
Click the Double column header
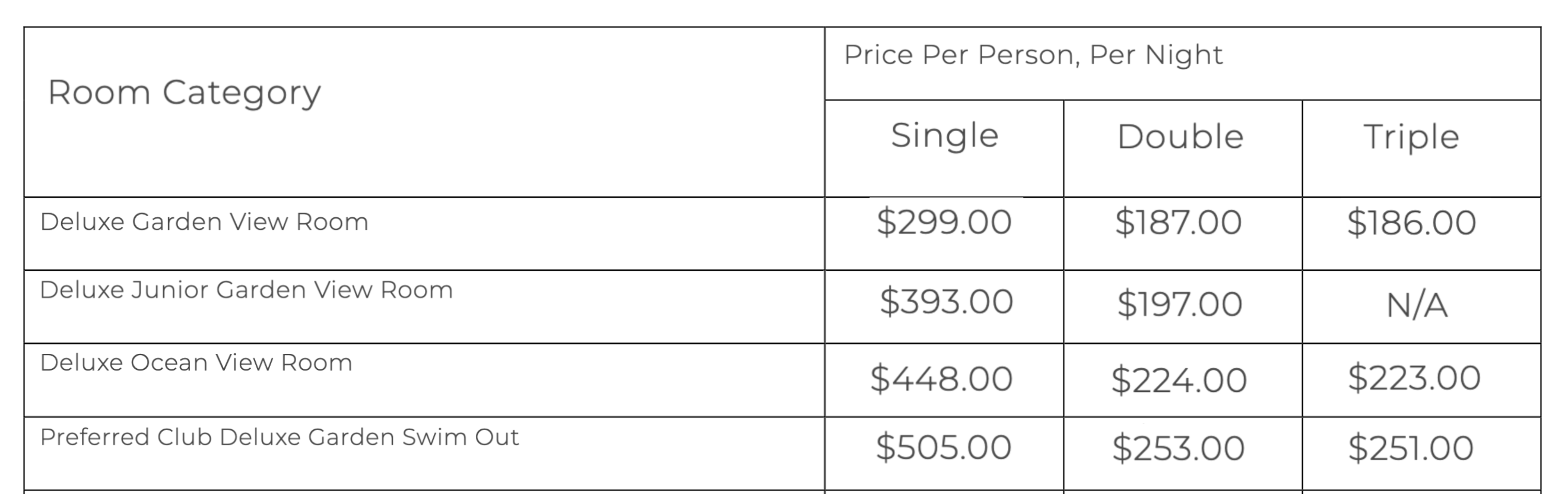(x=1183, y=148)
